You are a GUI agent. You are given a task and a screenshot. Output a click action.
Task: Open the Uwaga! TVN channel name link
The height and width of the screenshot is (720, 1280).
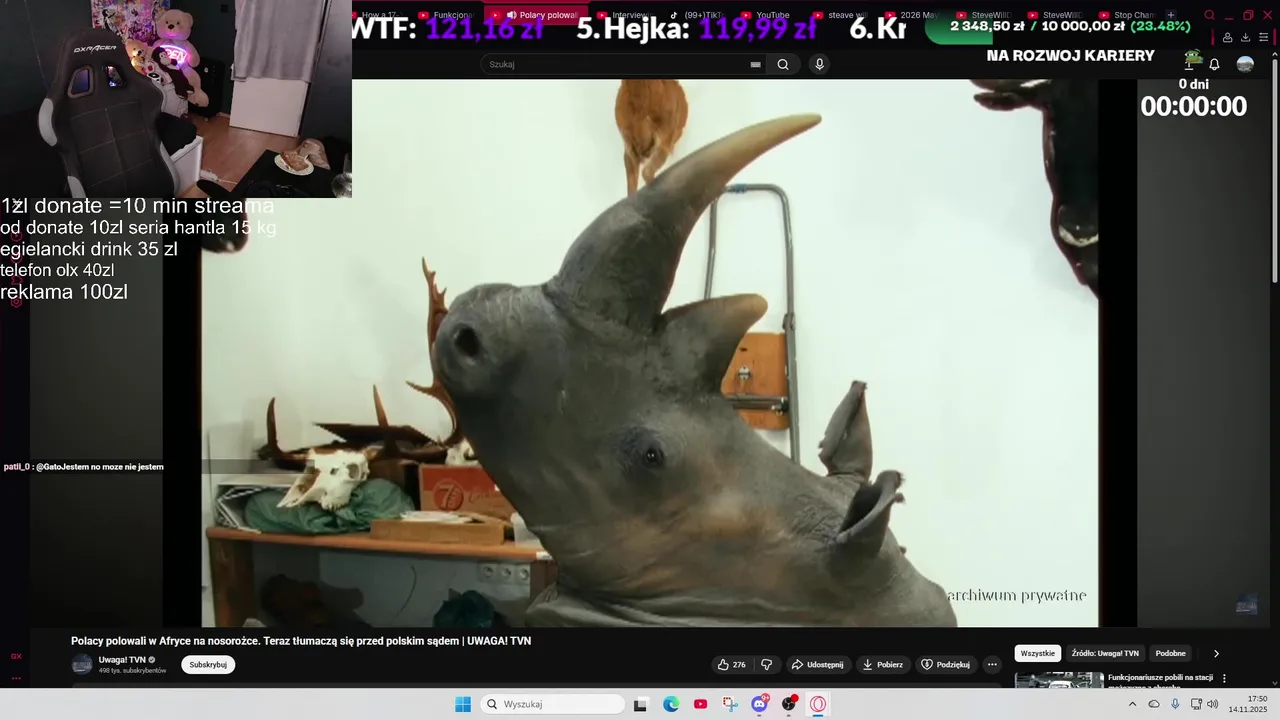pos(122,660)
